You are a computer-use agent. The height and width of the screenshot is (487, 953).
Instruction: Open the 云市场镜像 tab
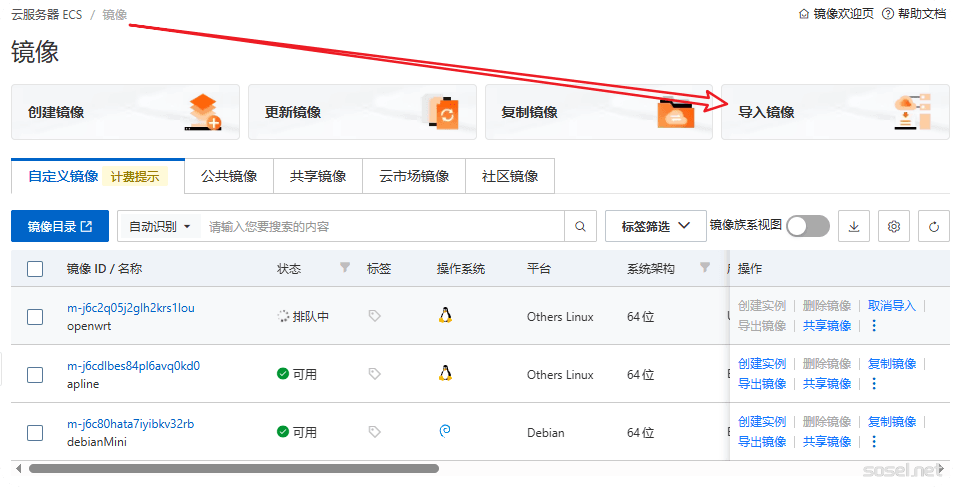413,176
